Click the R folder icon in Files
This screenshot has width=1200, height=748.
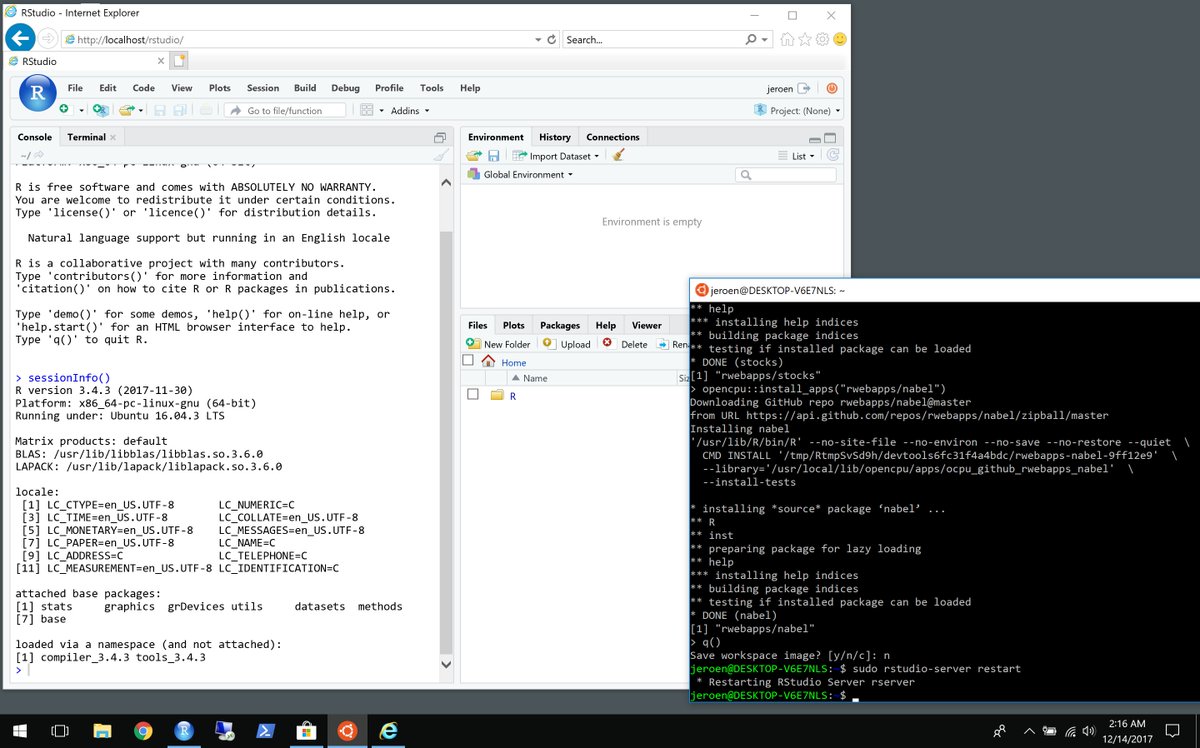click(x=497, y=396)
